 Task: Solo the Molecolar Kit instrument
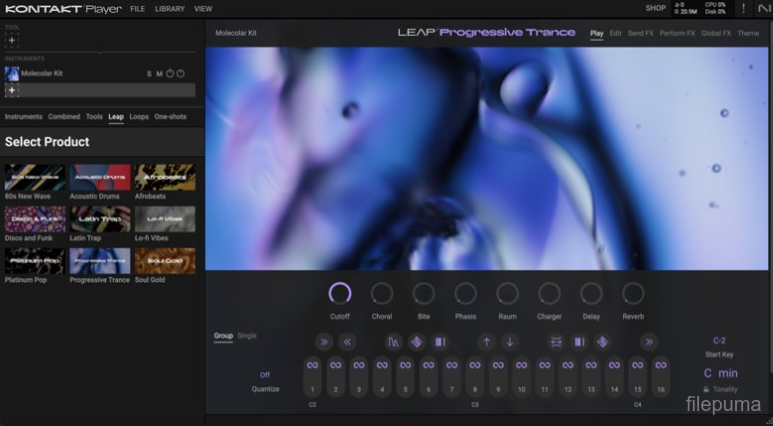point(150,74)
